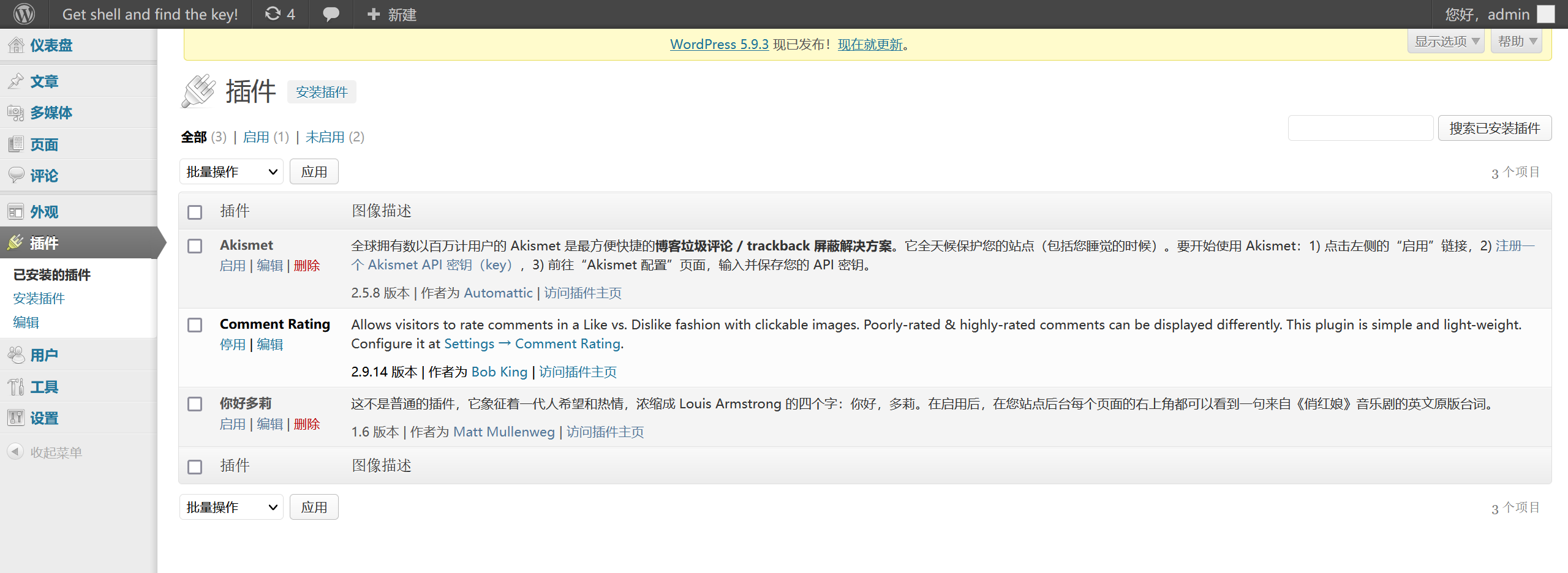
Task: Click the plus icon next to 新建
Action: 374,14
